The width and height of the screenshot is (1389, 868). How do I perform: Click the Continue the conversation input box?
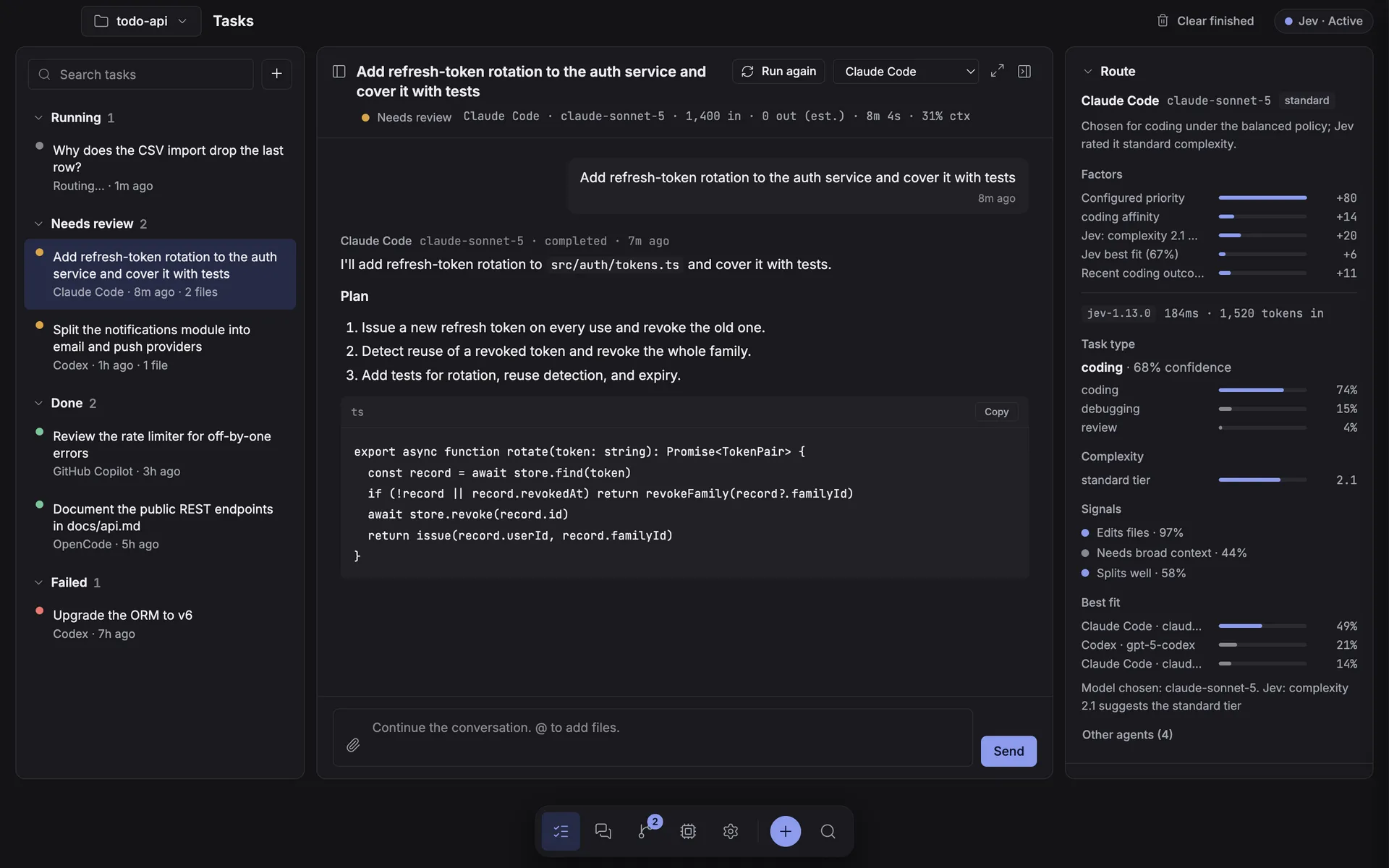coord(653,737)
